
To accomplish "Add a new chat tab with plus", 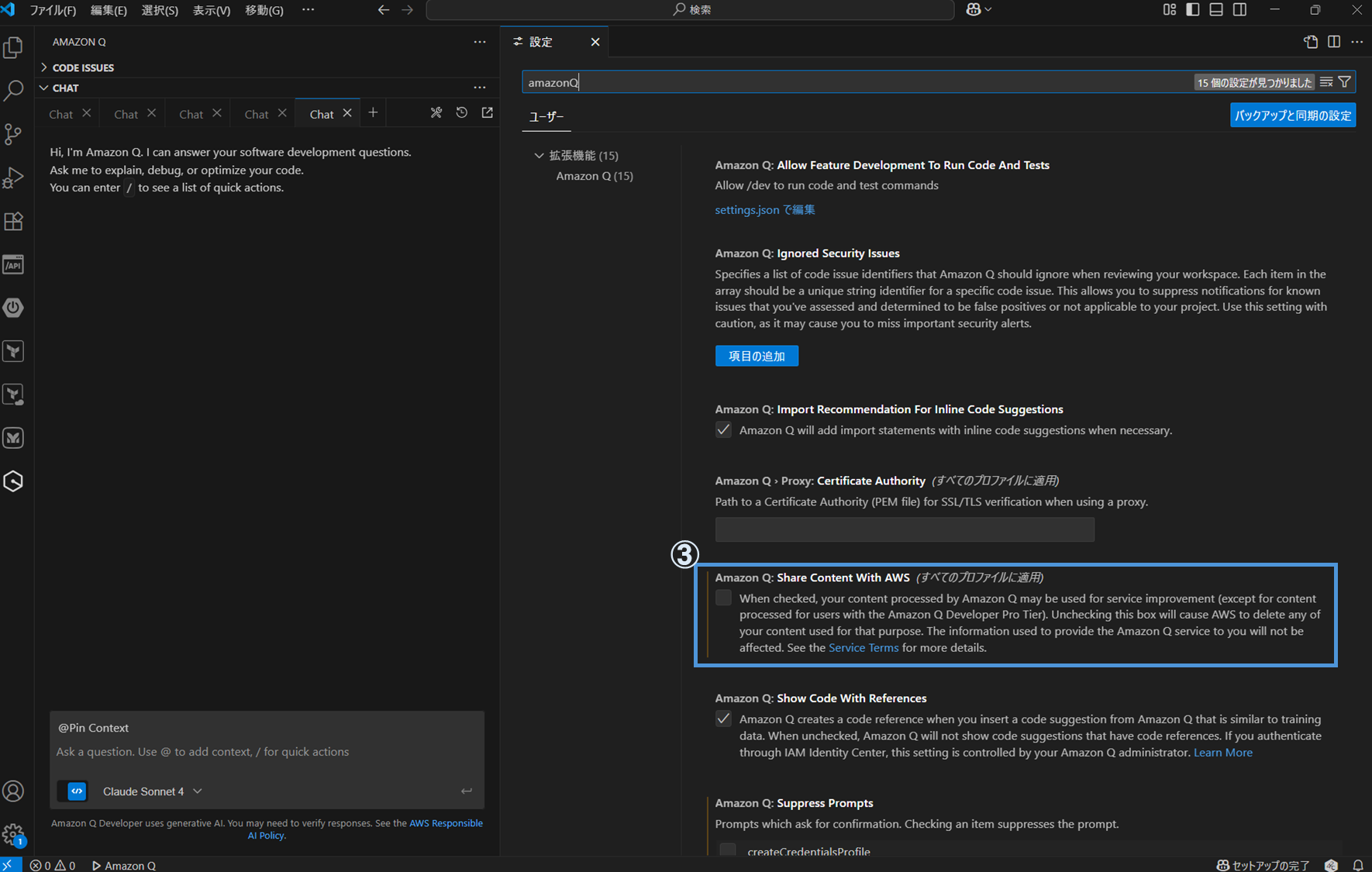I will [x=373, y=113].
